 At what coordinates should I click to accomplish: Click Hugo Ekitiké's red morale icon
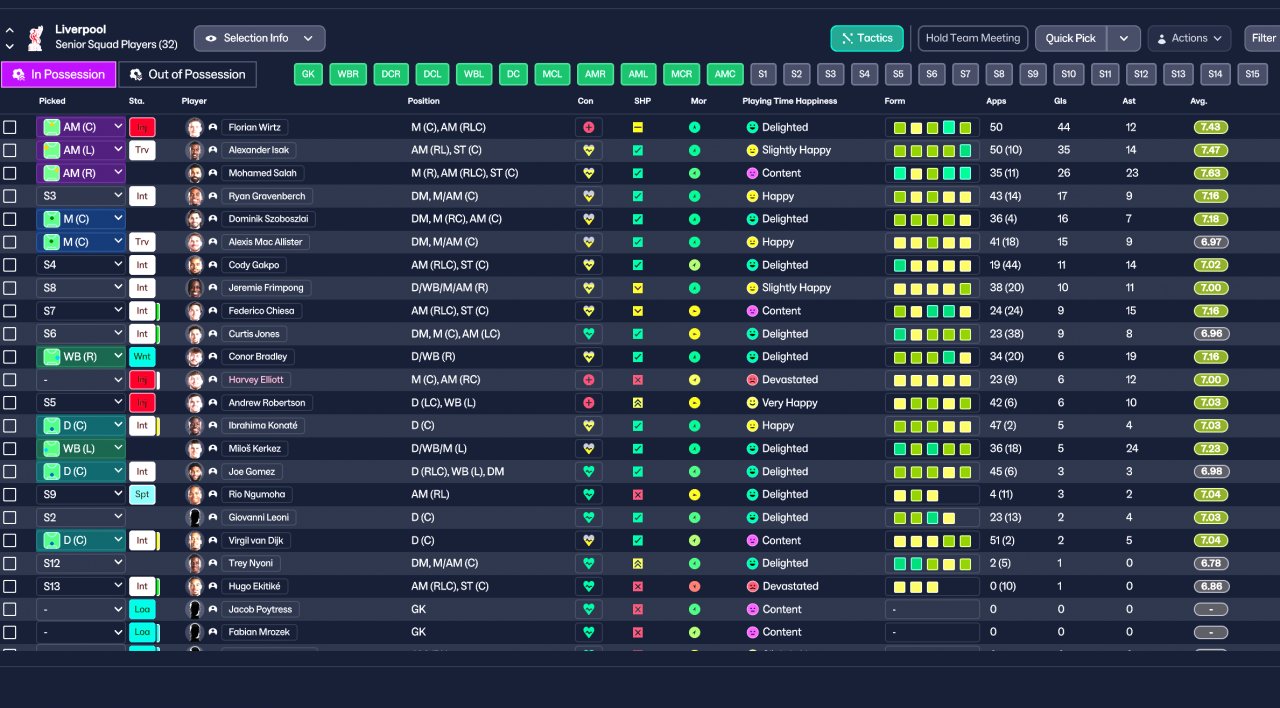[695, 586]
